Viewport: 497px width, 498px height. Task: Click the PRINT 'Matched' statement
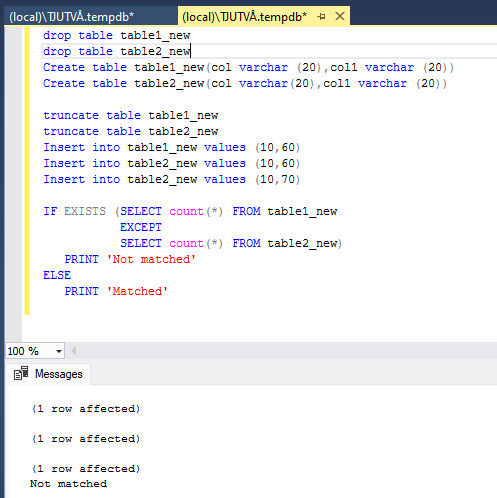116,291
